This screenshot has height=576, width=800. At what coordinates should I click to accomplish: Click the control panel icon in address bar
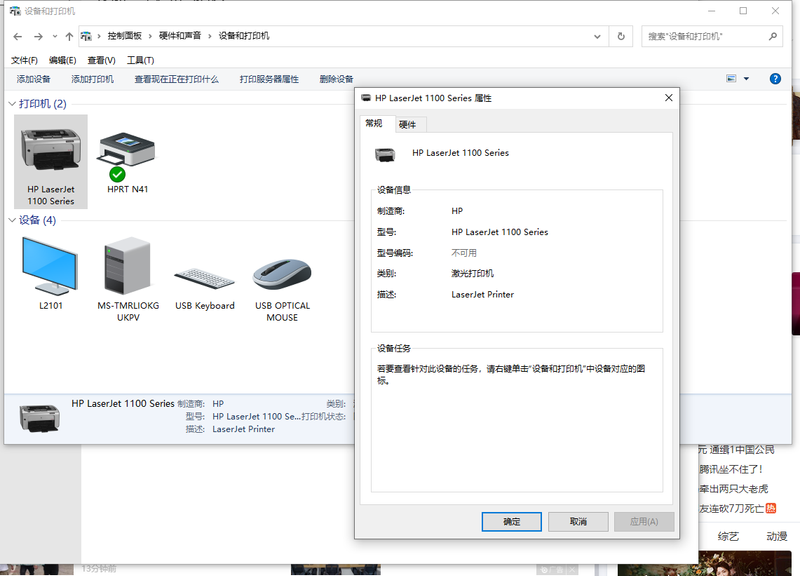pyautogui.click(x=86, y=36)
